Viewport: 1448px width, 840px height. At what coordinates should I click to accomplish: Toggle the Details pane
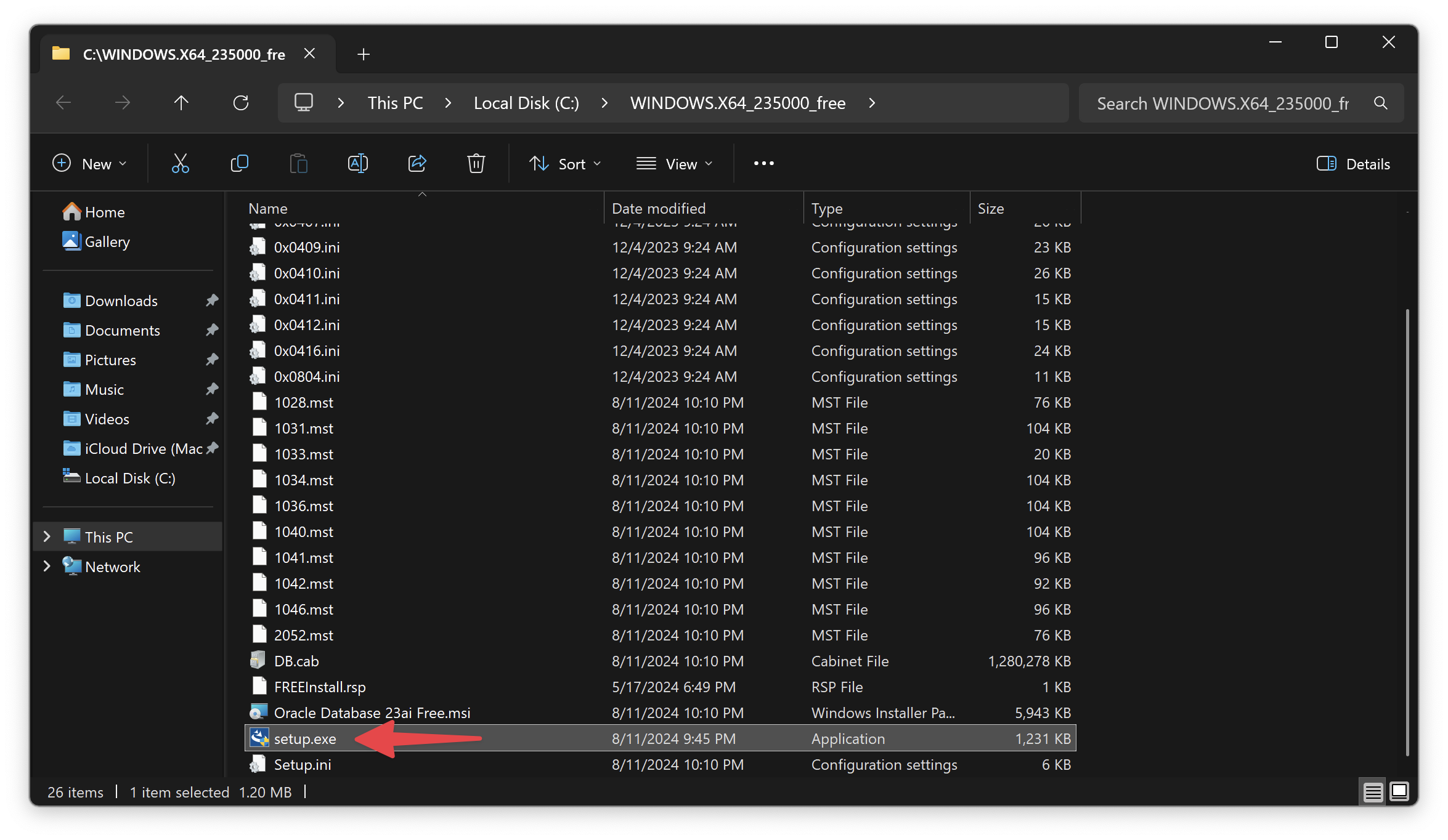pyautogui.click(x=1353, y=164)
